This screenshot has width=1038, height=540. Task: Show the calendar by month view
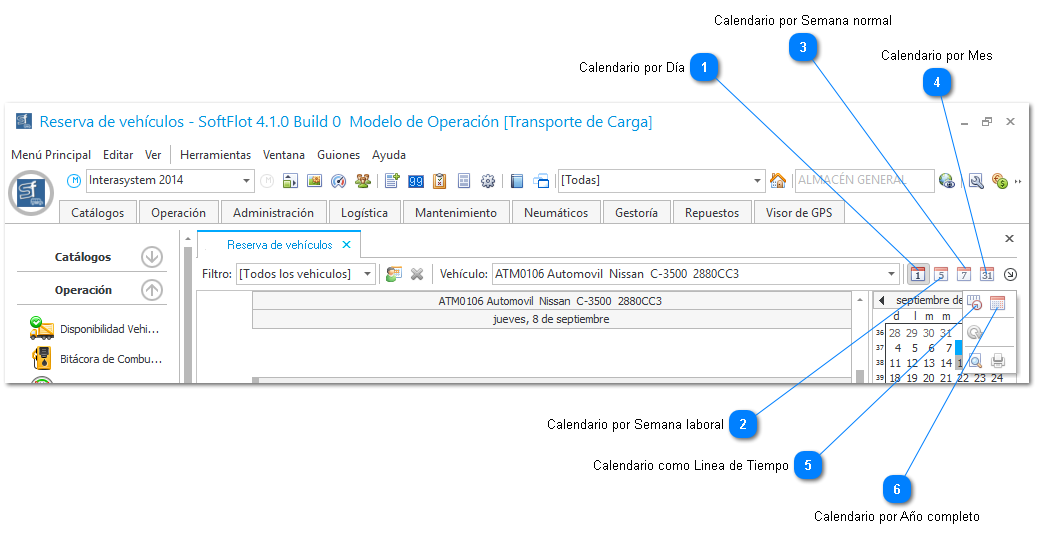click(x=987, y=274)
